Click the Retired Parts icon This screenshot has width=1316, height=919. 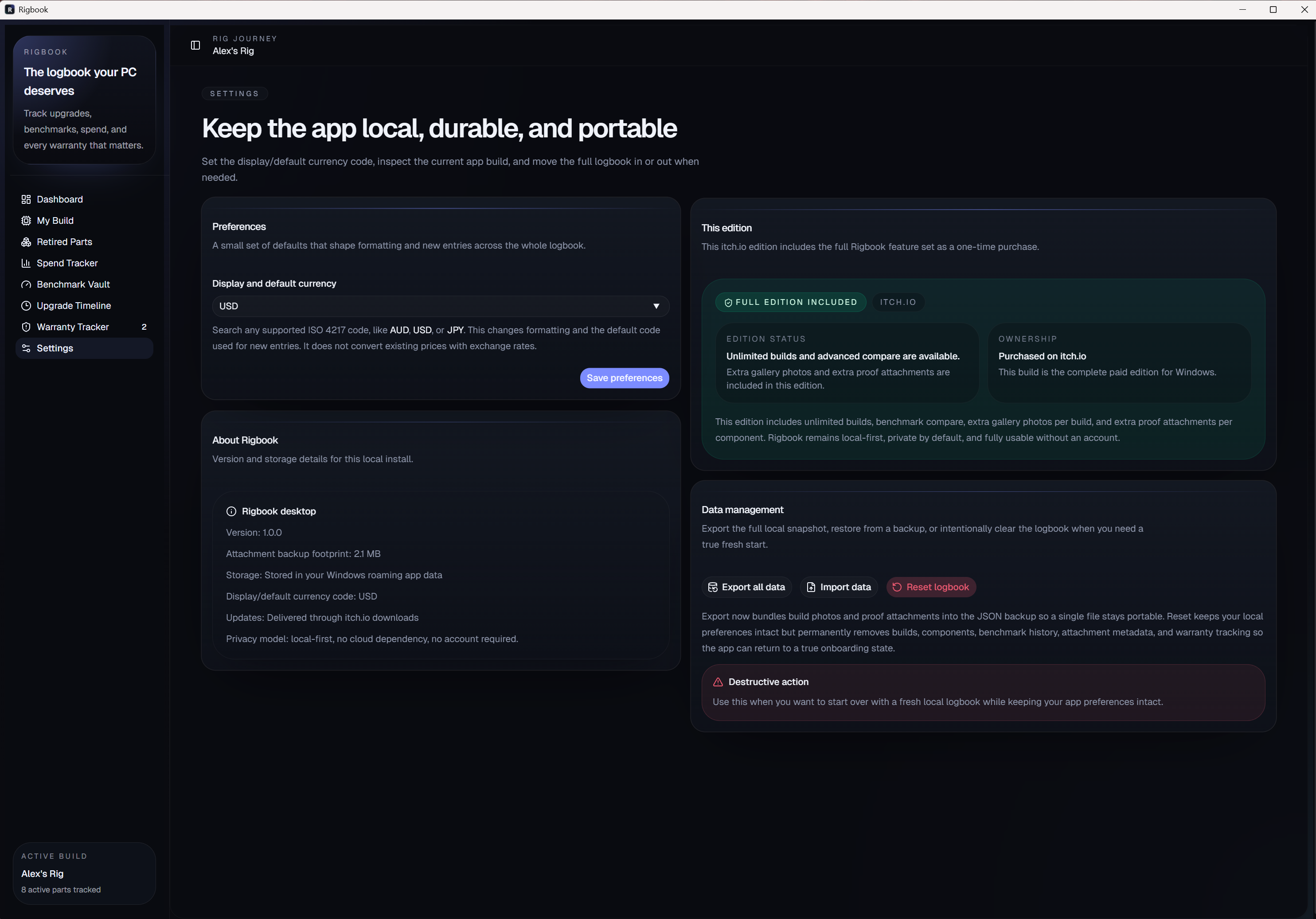[x=26, y=242]
